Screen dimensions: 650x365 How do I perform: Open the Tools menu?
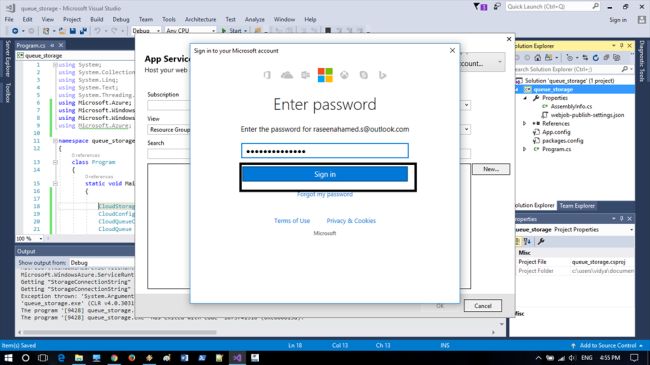tap(169, 19)
